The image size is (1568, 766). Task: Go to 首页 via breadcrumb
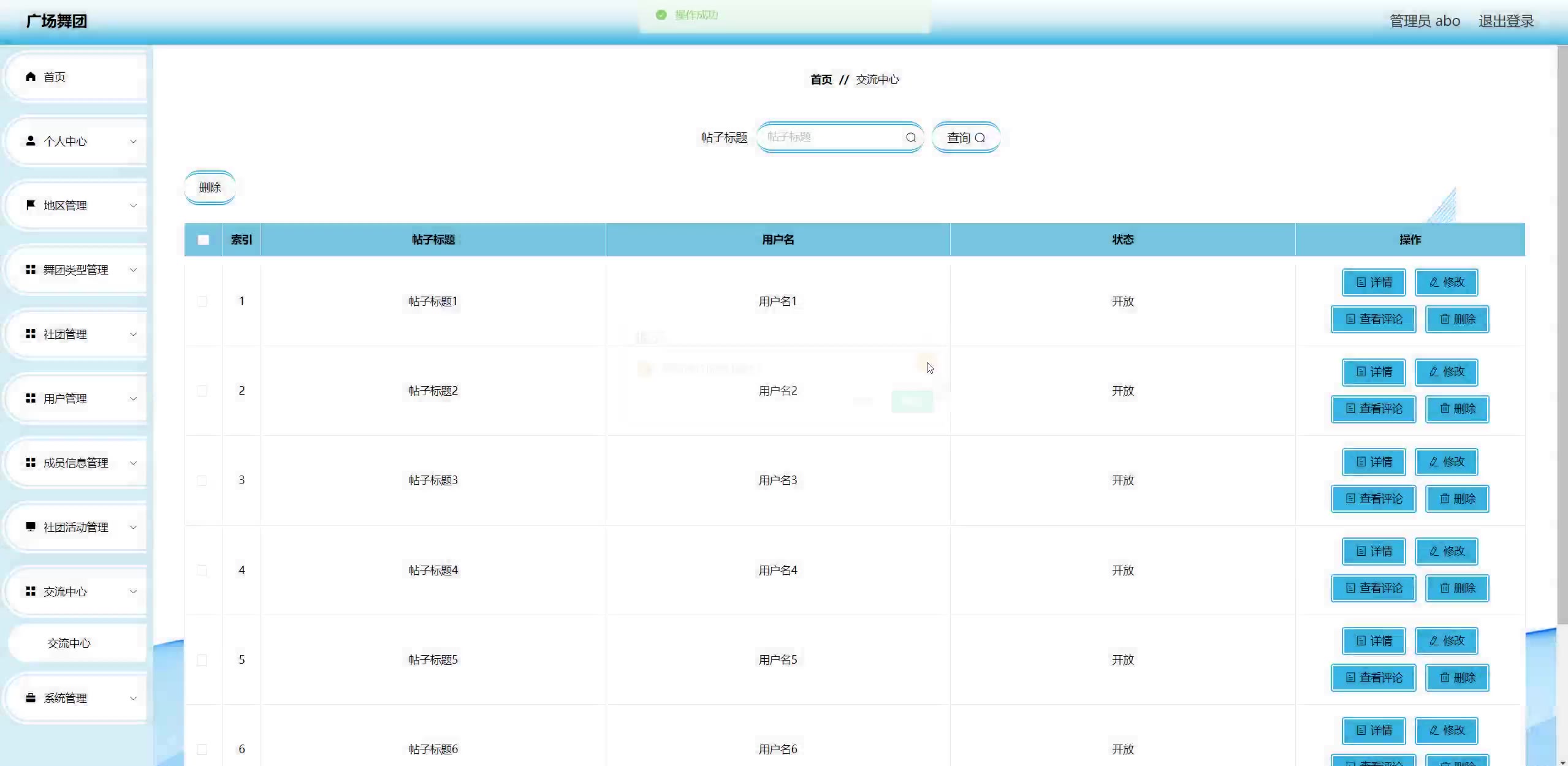[821, 80]
